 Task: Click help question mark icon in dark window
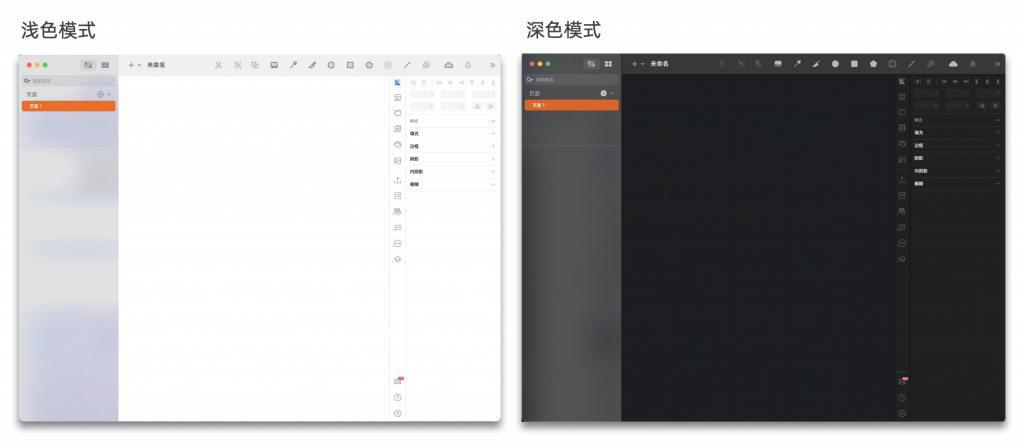pyautogui.click(x=901, y=398)
